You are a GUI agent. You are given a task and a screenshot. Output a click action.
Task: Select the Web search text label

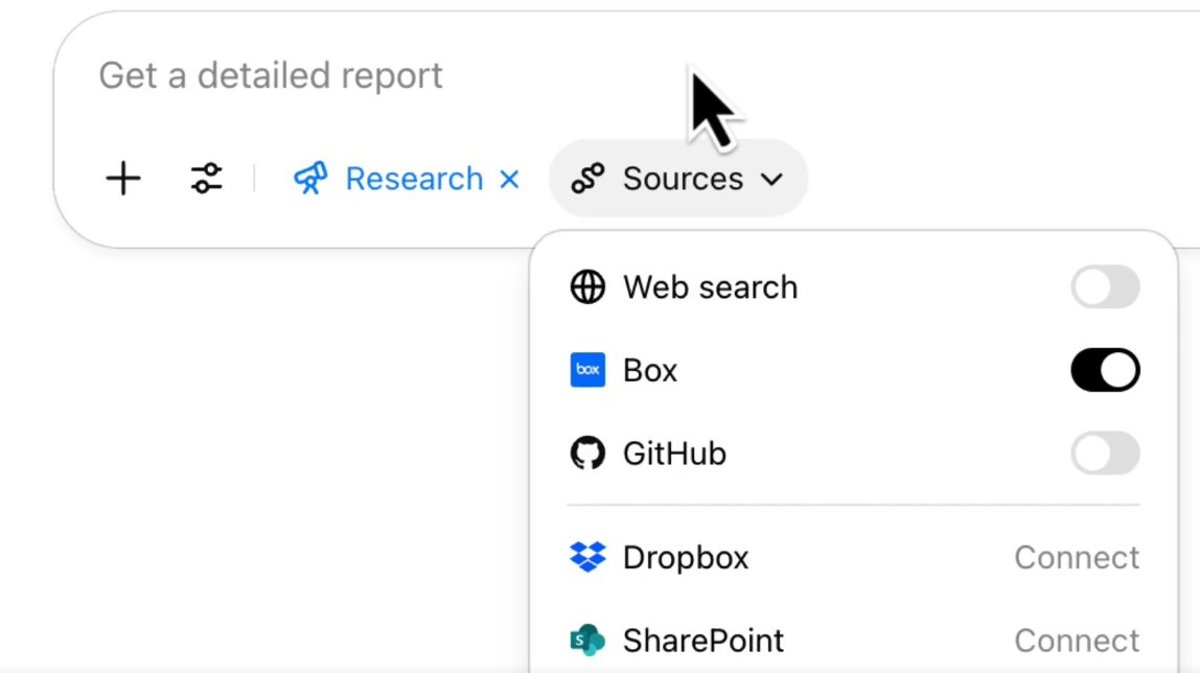coord(710,288)
